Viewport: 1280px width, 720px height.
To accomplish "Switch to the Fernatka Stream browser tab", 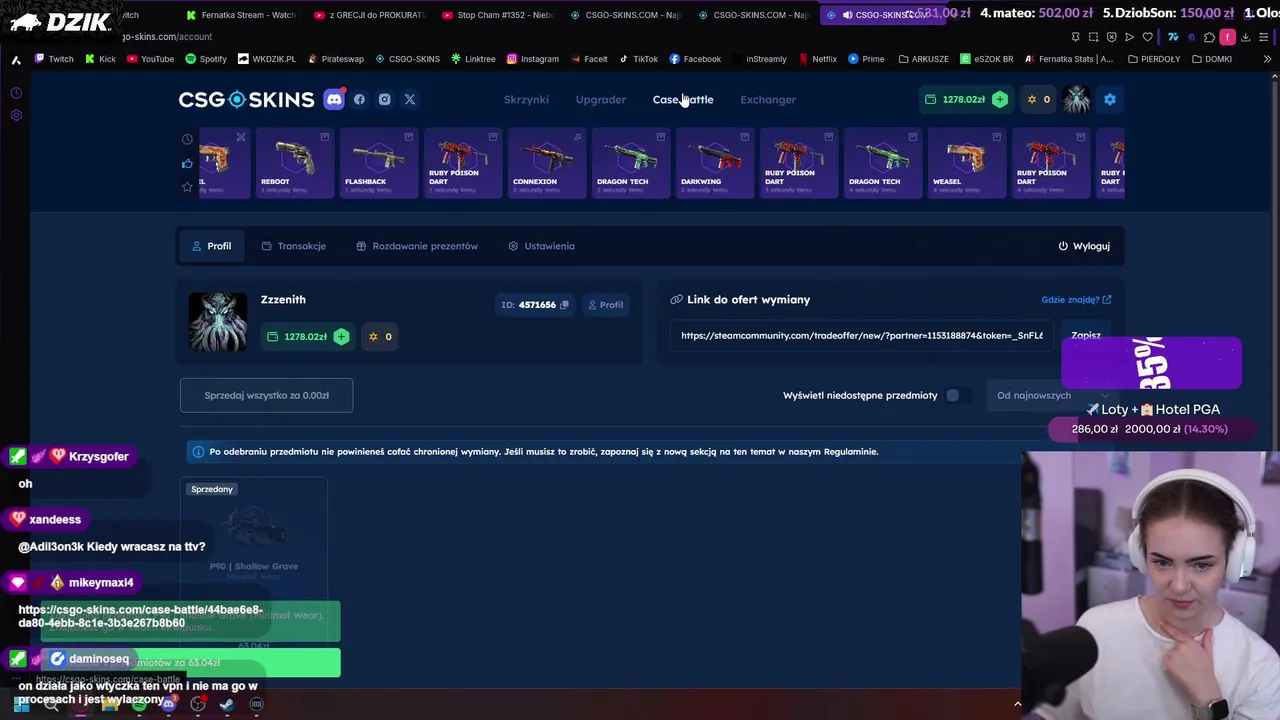I will coord(240,15).
